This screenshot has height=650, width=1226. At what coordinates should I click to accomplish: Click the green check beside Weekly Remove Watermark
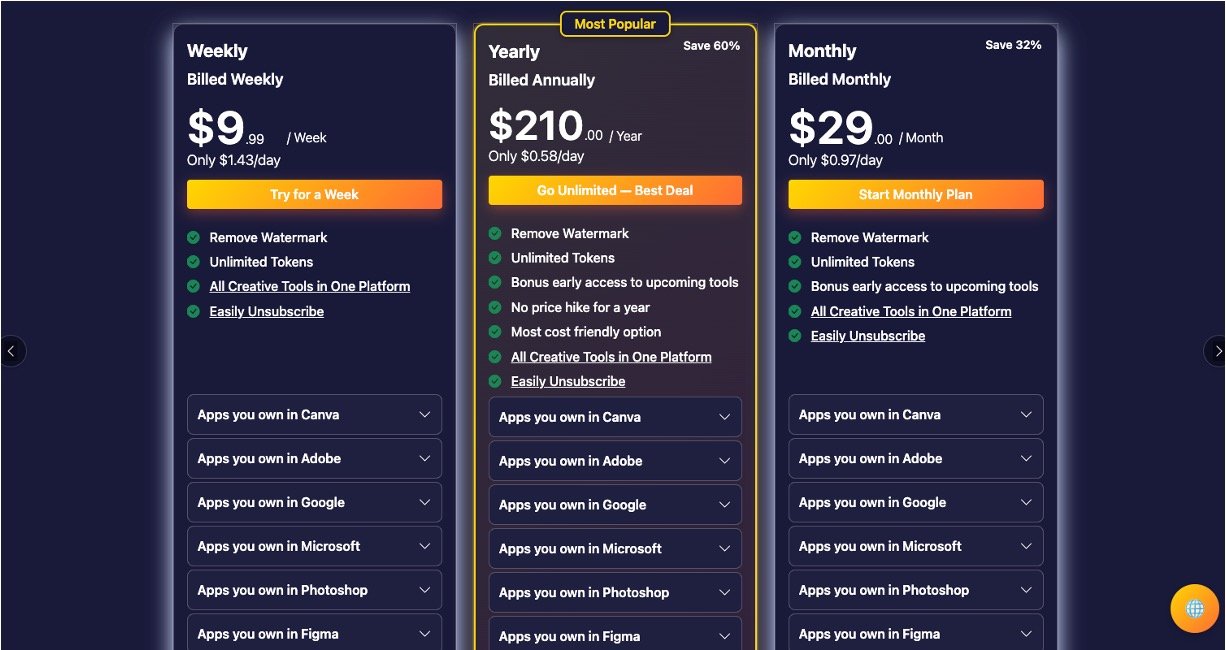coord(194,237)
